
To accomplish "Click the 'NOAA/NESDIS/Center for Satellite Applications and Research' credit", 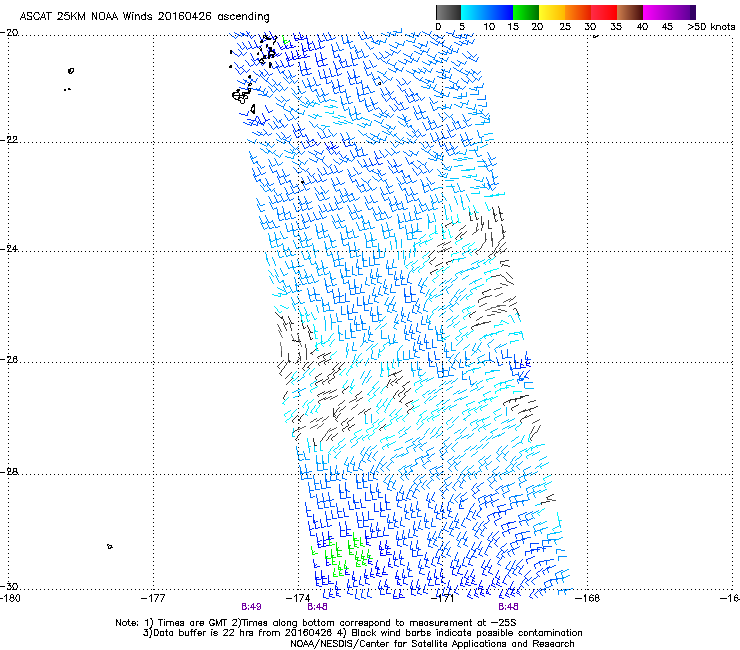I will coord(432,644).
